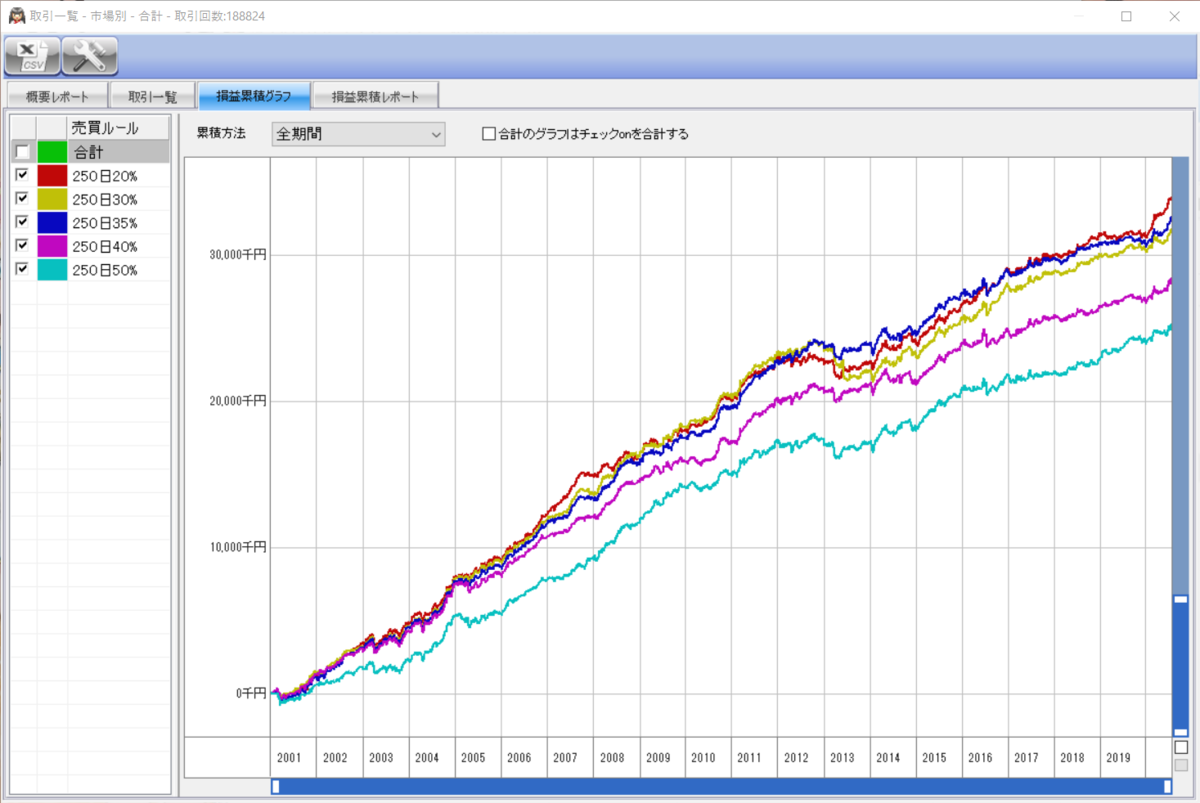Export results with the CSV icon
The width and height of the screenshot is (1200, 803).
(x=33, y=56)
